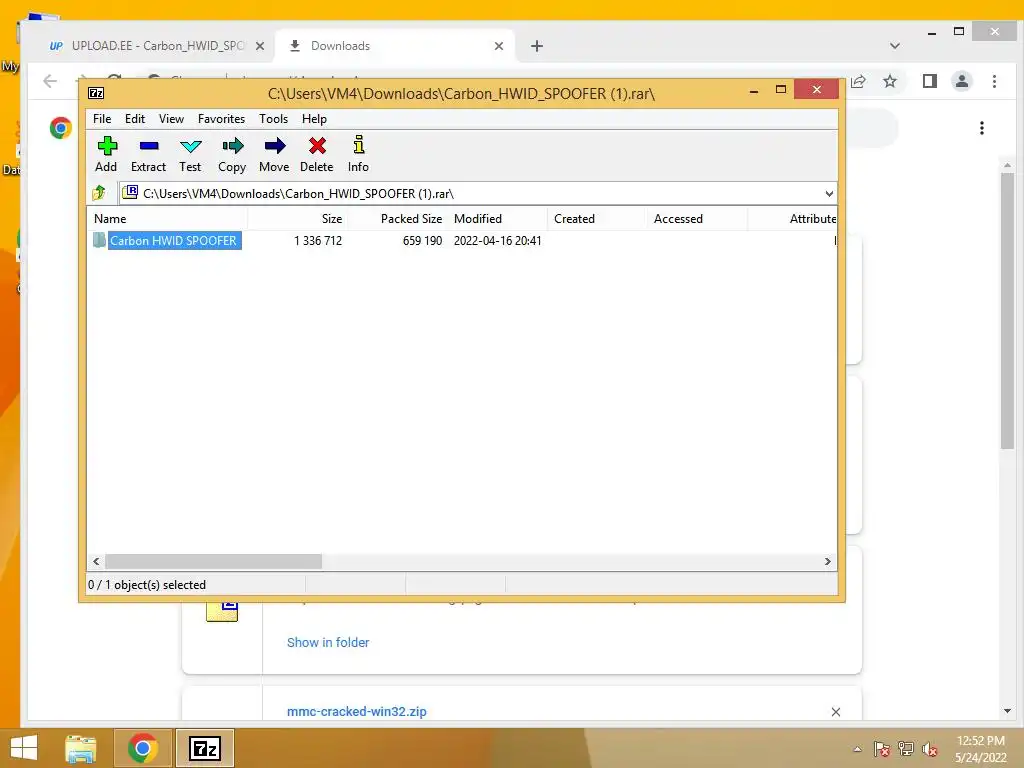Viewport: 1024px width, 768px height.
Task: Show hidden system tray icons
Action: (857, 750)
